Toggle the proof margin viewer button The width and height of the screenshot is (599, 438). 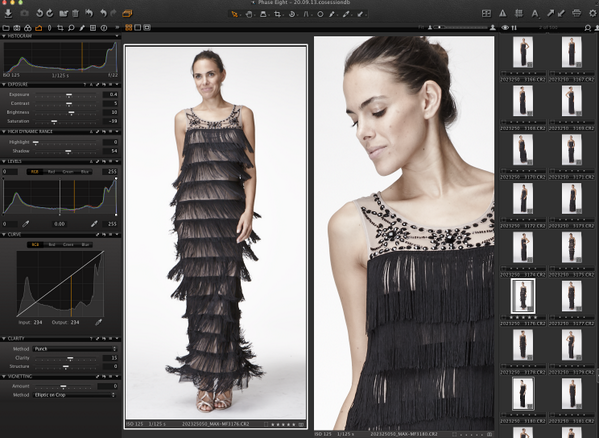click(x=147, y=27)
